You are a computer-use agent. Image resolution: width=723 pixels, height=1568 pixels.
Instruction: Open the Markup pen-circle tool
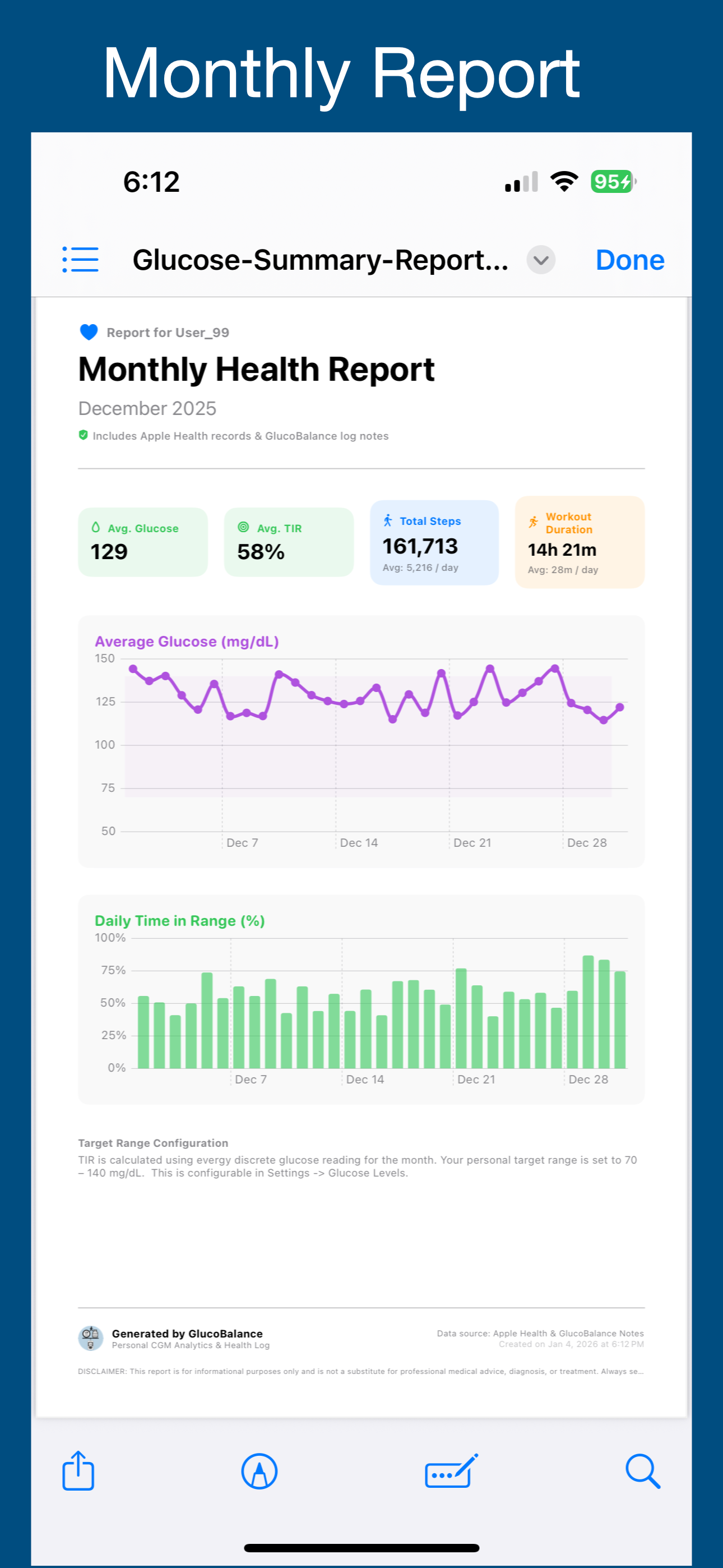(x=259, y=1472)
